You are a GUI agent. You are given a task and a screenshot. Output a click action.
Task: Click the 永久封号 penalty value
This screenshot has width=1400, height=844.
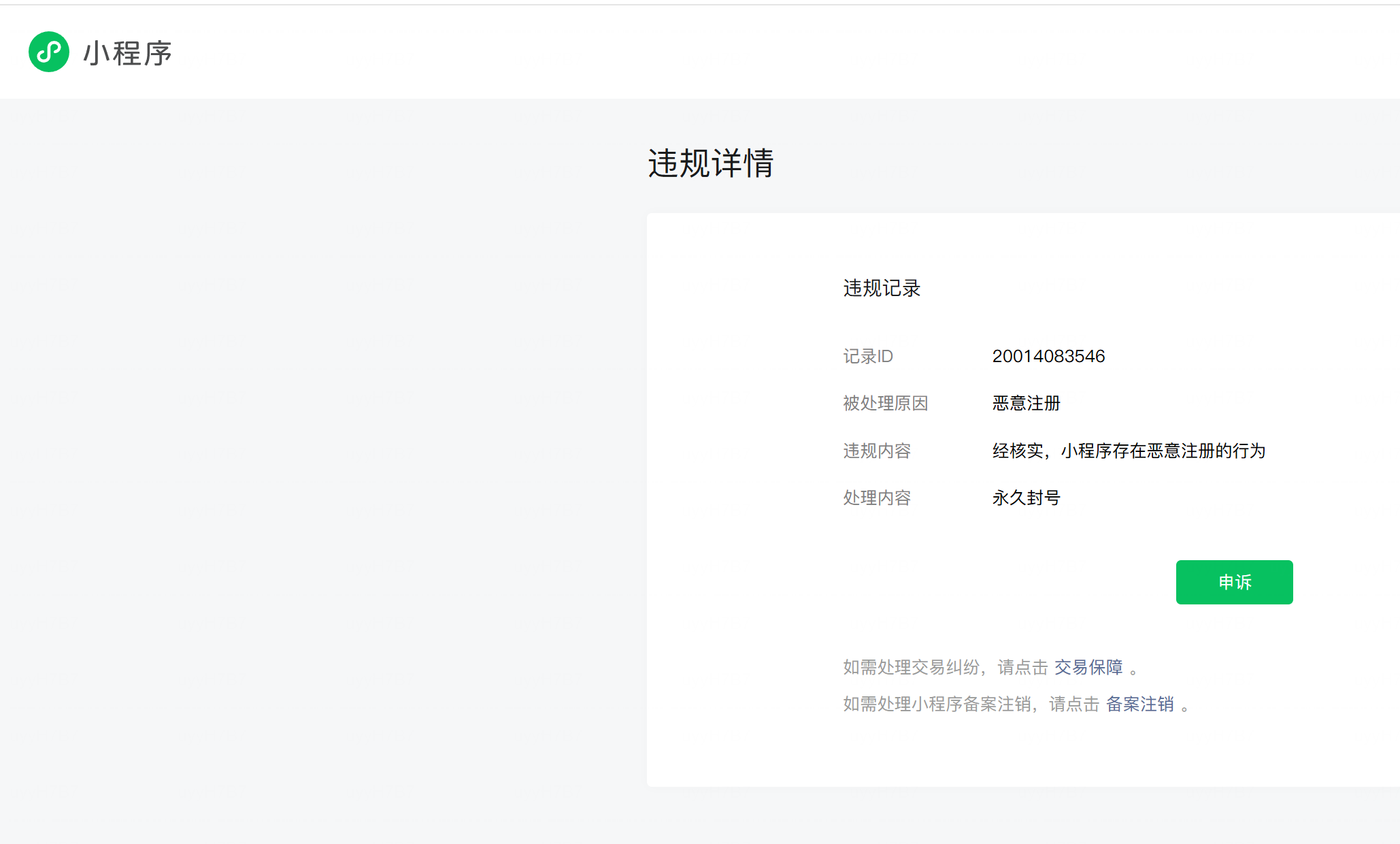pyautogui.click(x=1026, y=498)
